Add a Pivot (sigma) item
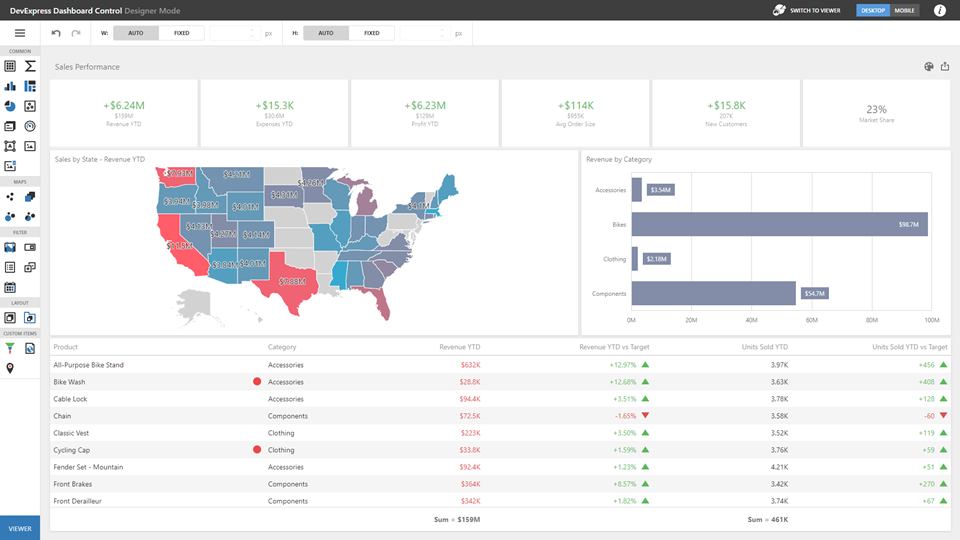 [30, 66]
